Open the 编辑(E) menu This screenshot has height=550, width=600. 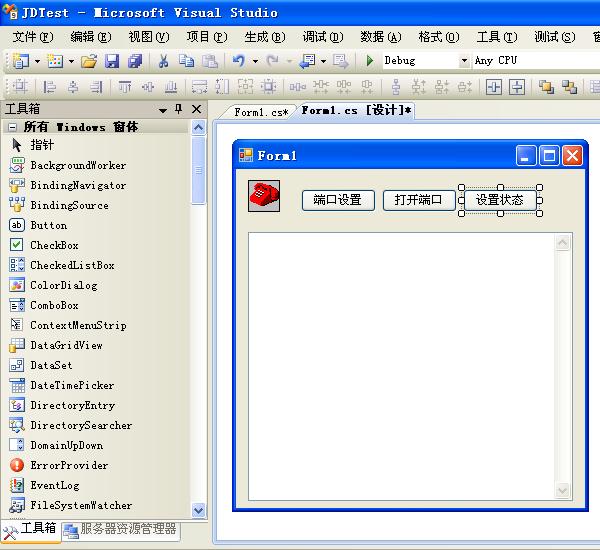[91, 37]
